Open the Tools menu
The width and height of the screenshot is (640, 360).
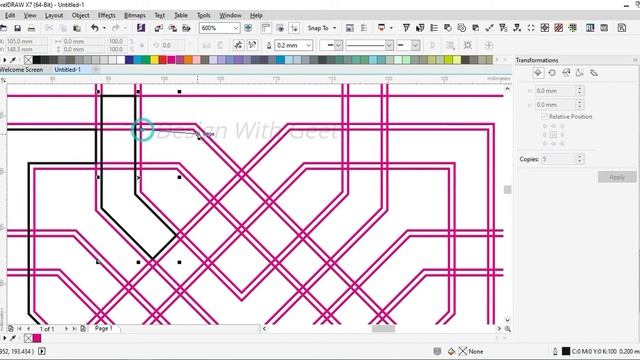tap(204, 15)
